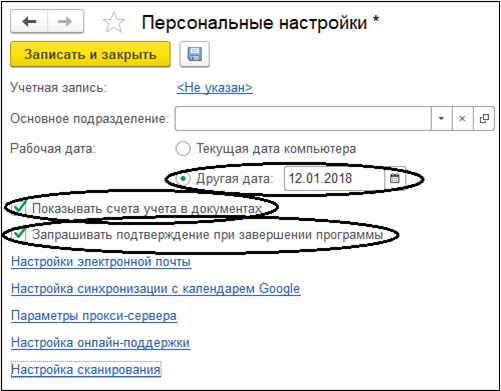Image resolution: width=501 pixels, height=391 pixels.
Task: Click the back navigation arrow
Action: pos(29,22)
